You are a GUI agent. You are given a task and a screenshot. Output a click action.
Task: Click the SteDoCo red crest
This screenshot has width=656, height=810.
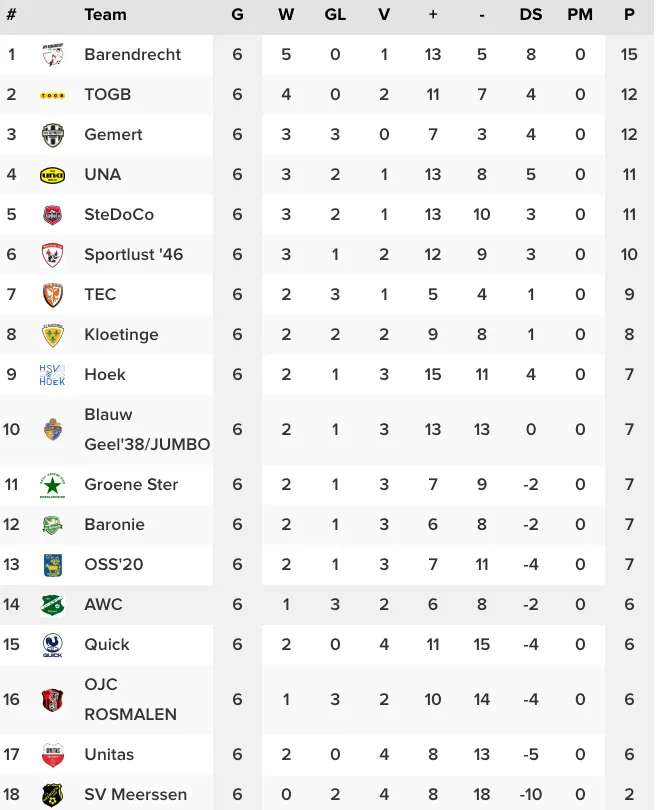point(52,215)
